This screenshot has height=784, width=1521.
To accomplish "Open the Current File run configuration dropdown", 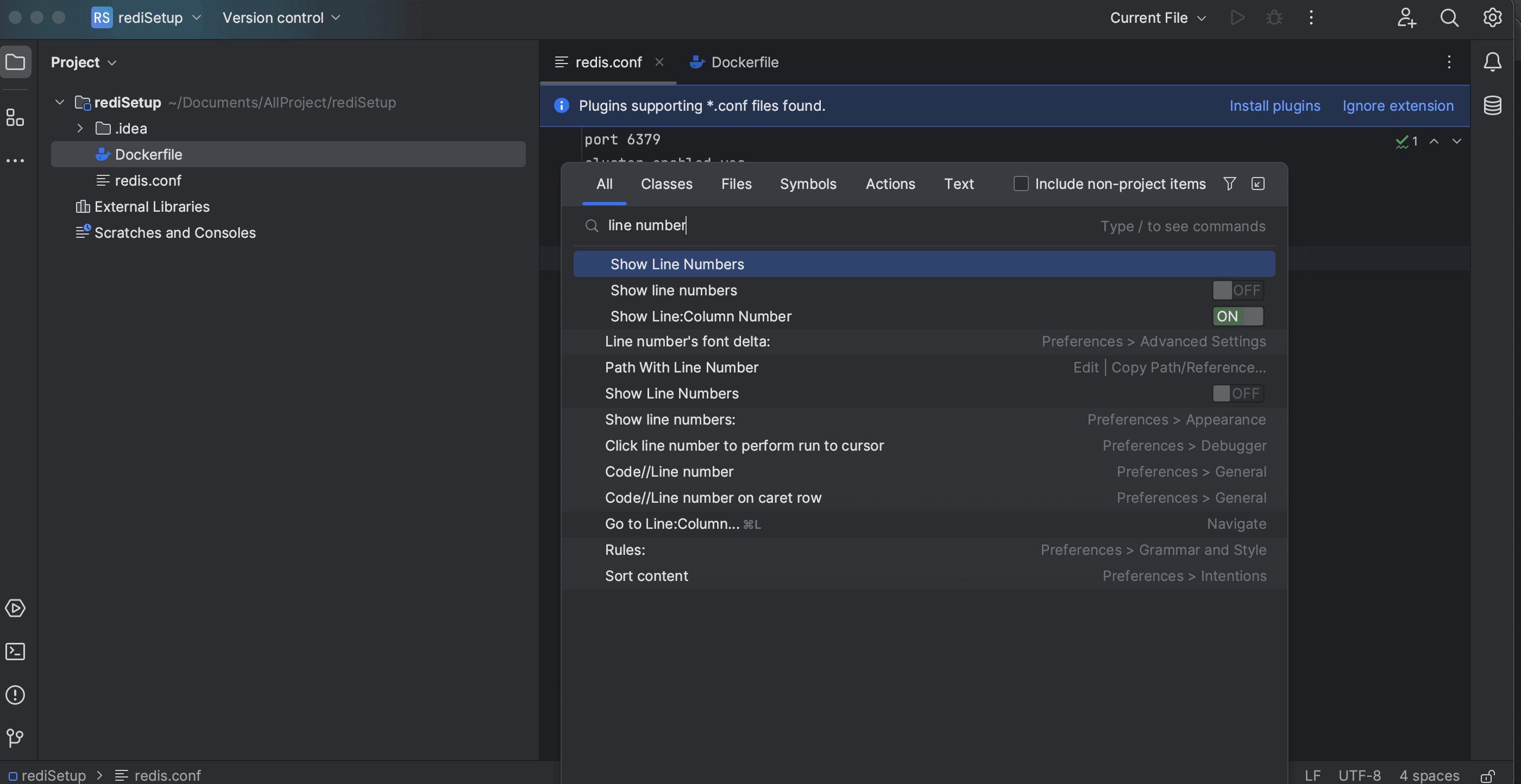I will (1157, 18).
